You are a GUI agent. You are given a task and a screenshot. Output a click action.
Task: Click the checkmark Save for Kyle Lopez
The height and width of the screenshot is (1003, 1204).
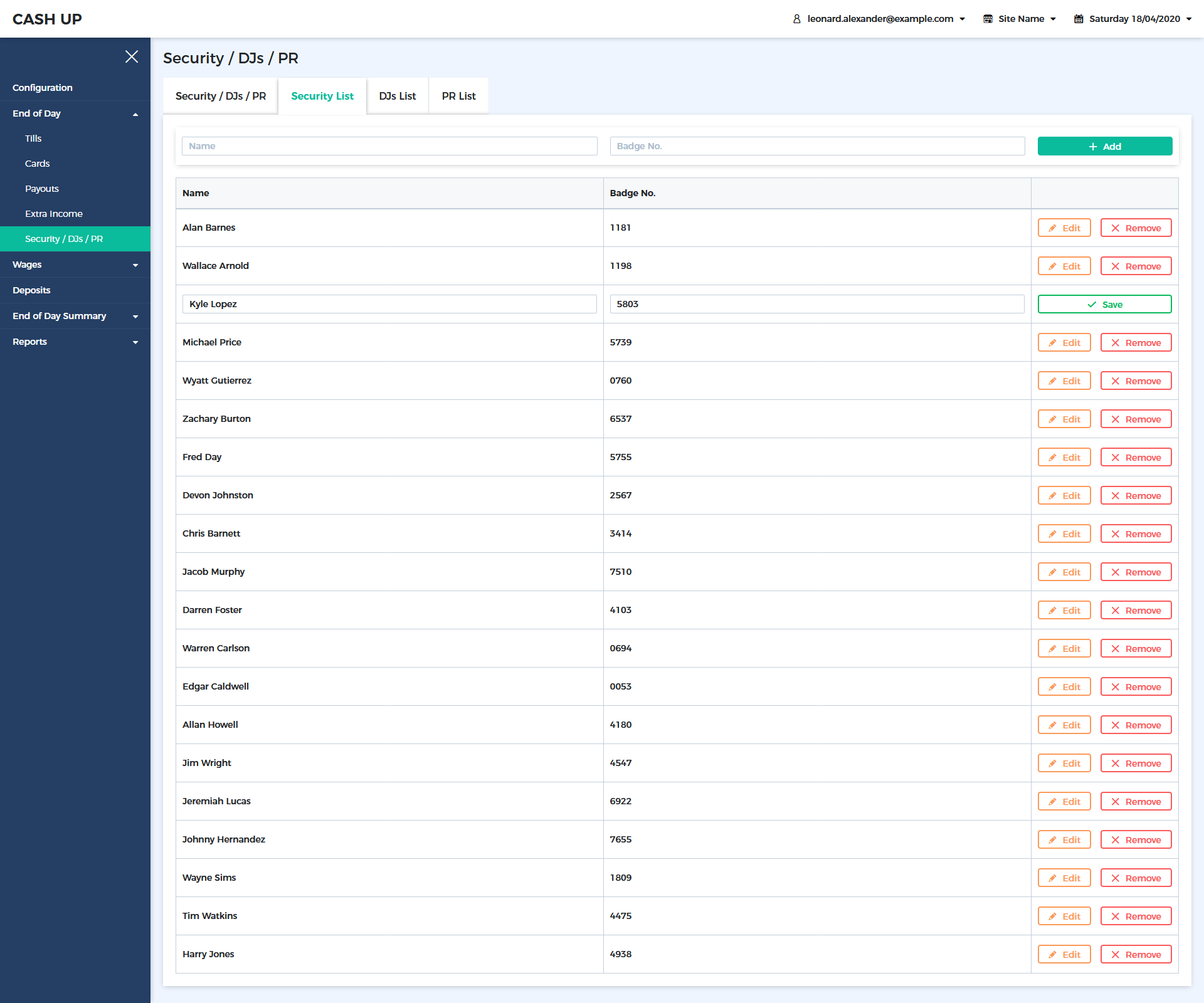click(x=1104, y=305)
